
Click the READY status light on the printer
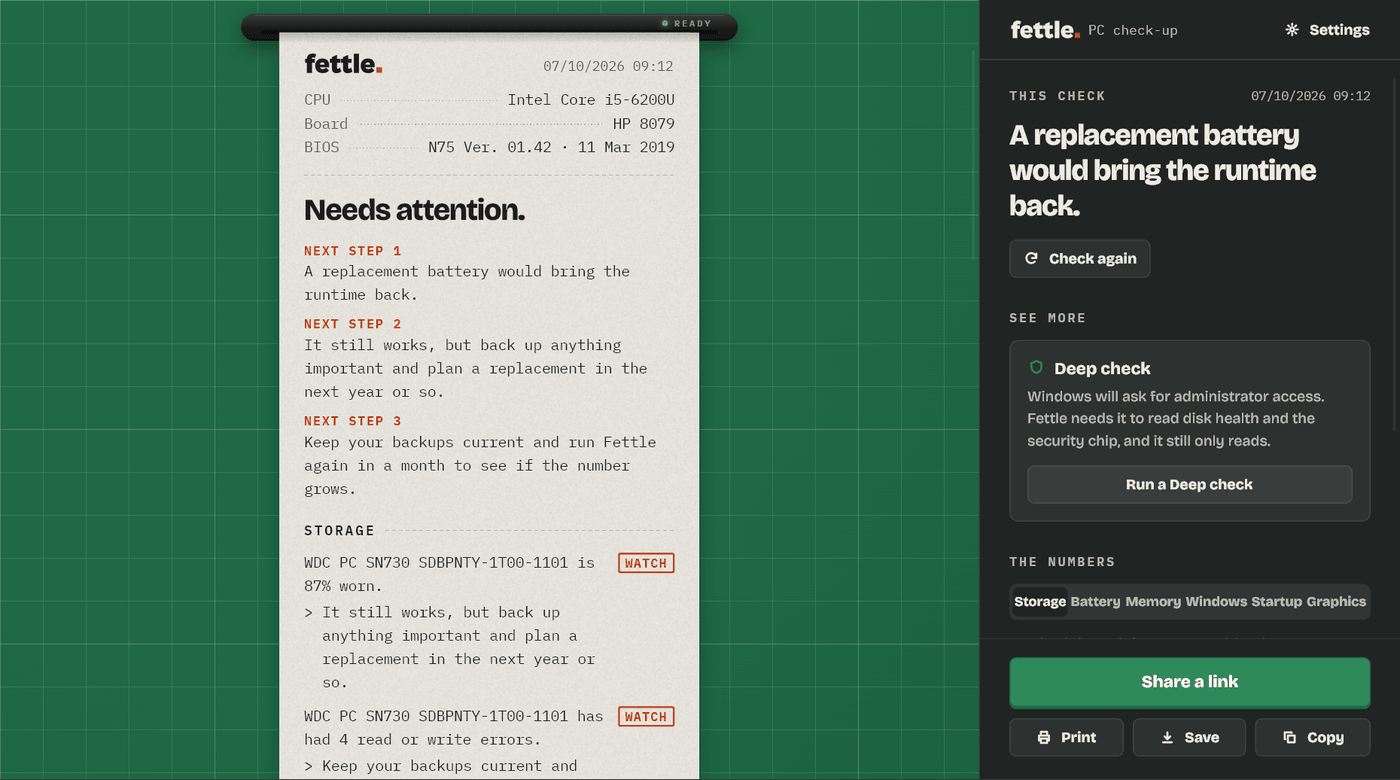click(x=665, y=23)
